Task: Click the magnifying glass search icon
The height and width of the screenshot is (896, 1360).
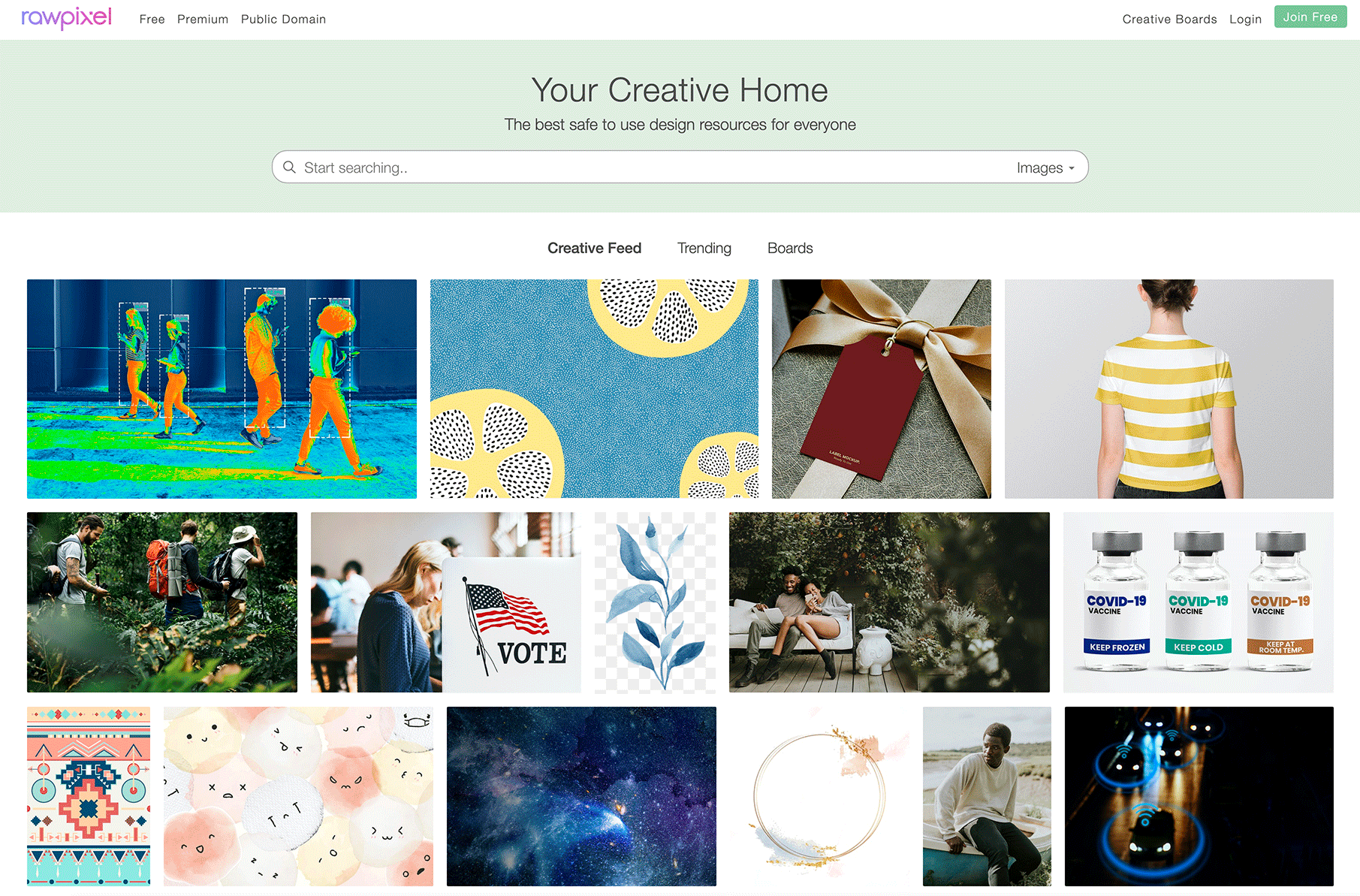Action: (289, 167)
